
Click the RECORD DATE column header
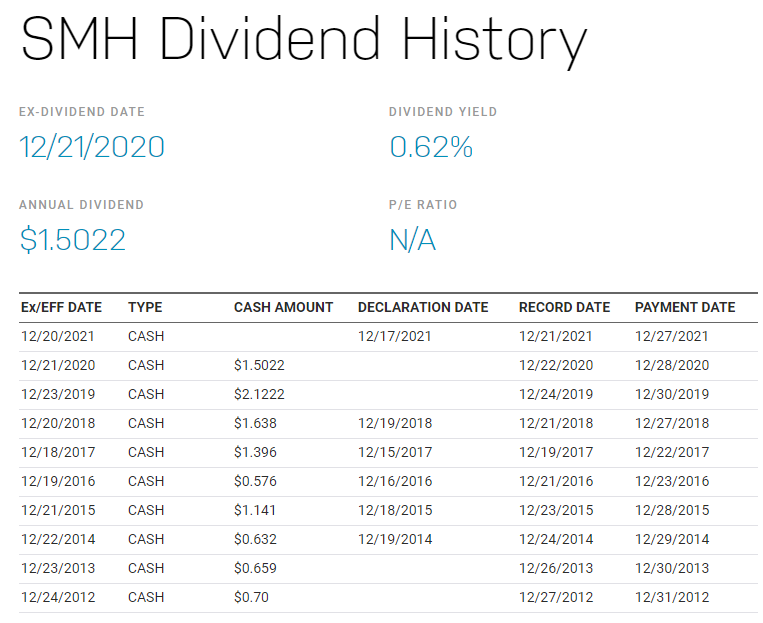point(564,307)
